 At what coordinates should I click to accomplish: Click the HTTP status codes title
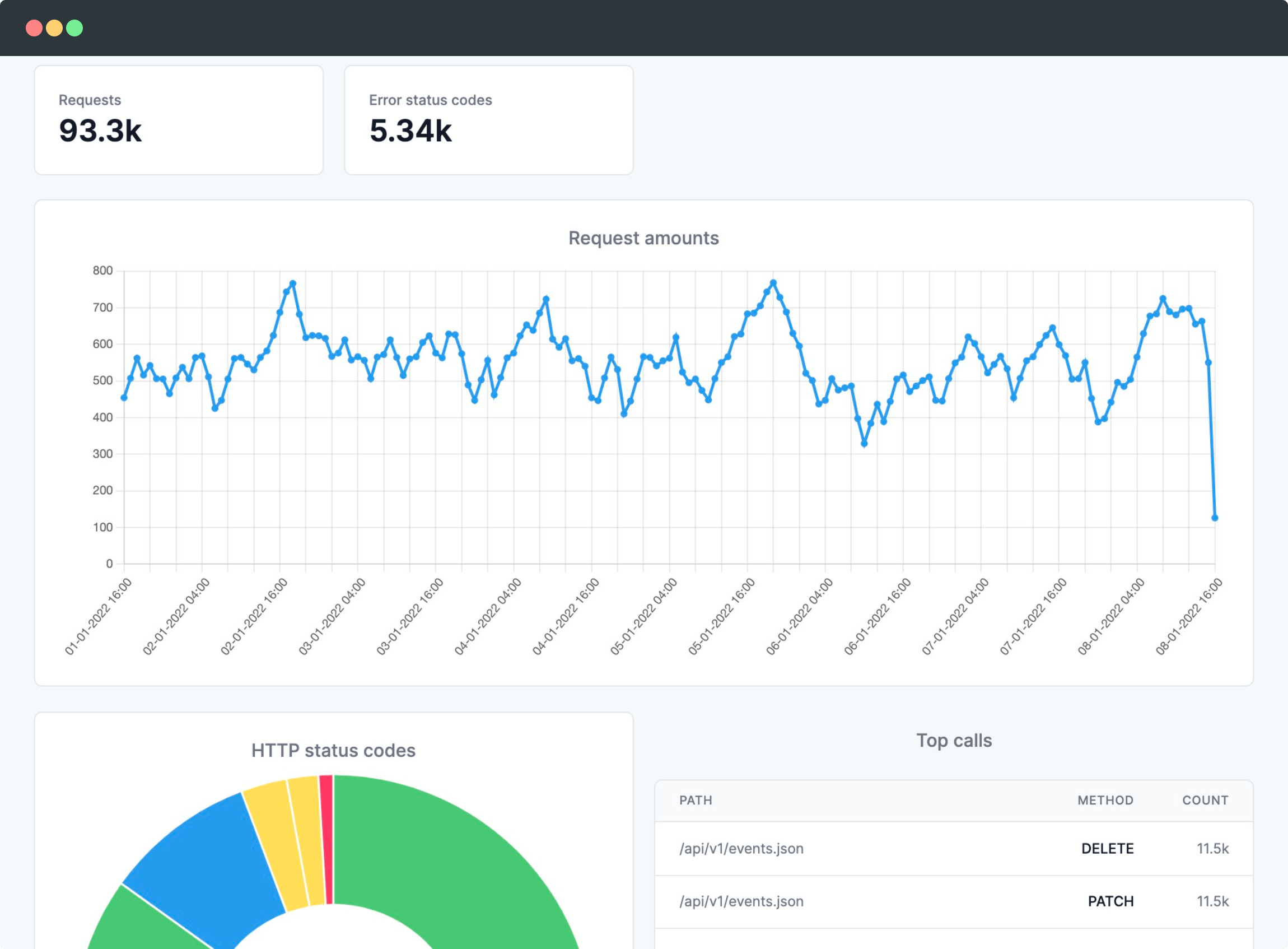click(x=333, y=750)
